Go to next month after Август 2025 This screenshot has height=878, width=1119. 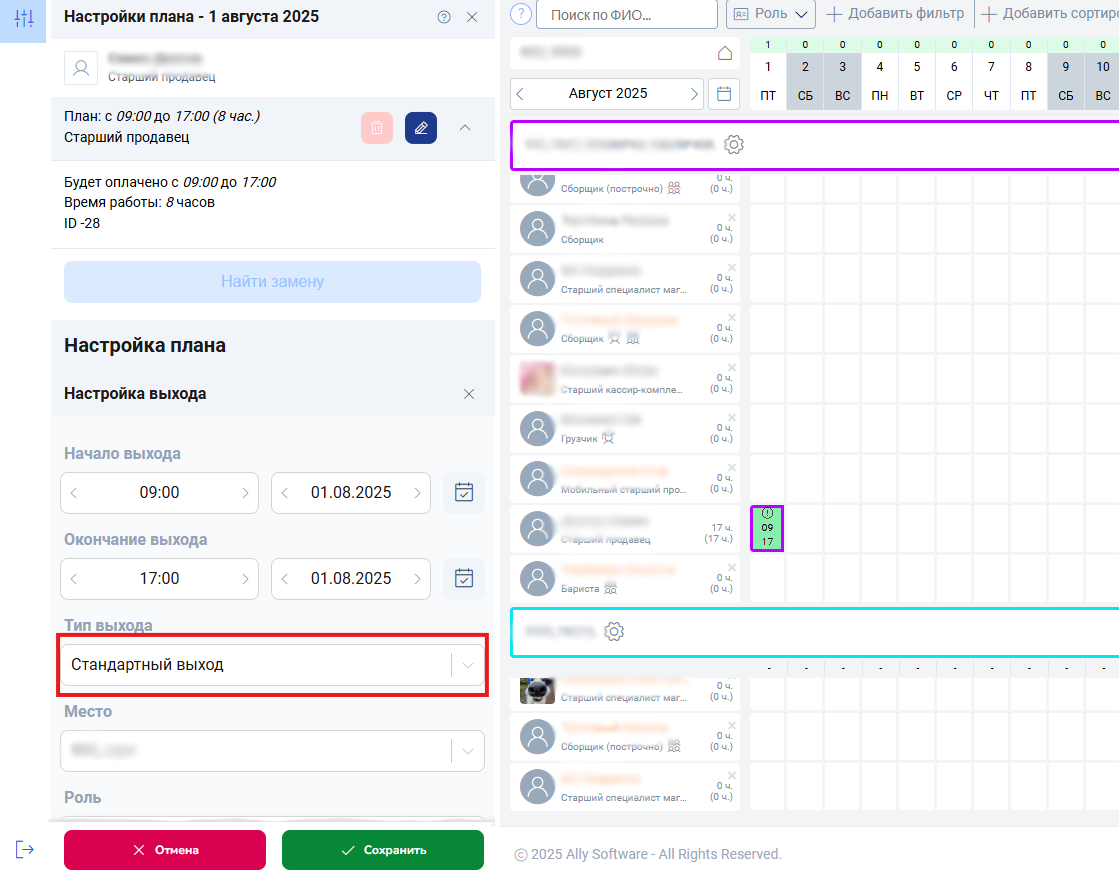[x=694, y=94]
